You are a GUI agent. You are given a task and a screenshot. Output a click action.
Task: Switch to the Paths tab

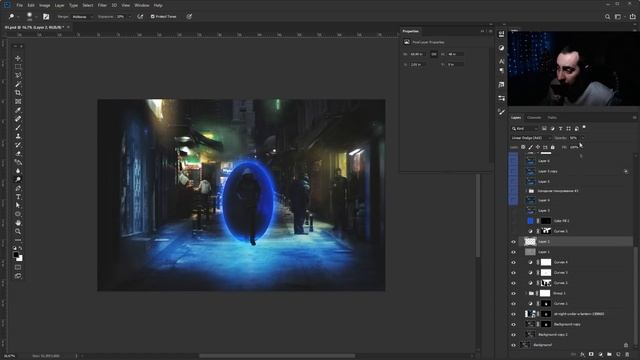[x=552, y=118]
